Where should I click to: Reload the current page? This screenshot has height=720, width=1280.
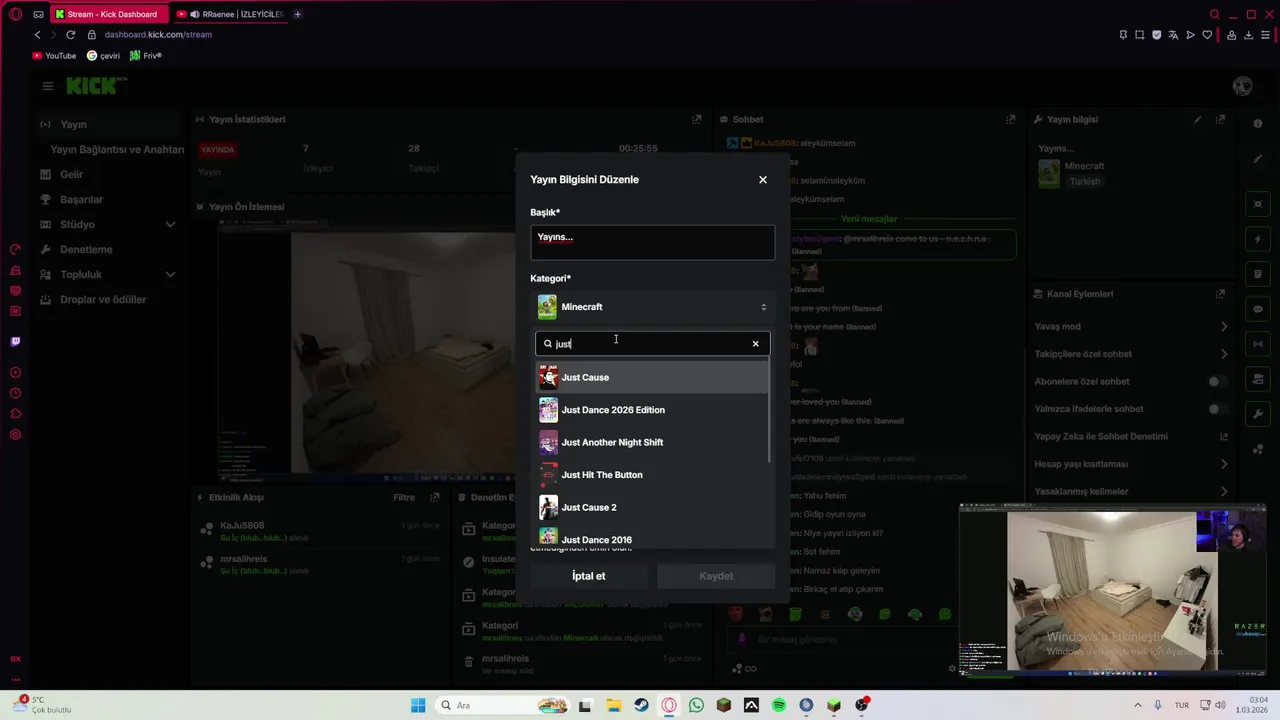[x=70, y=35]
